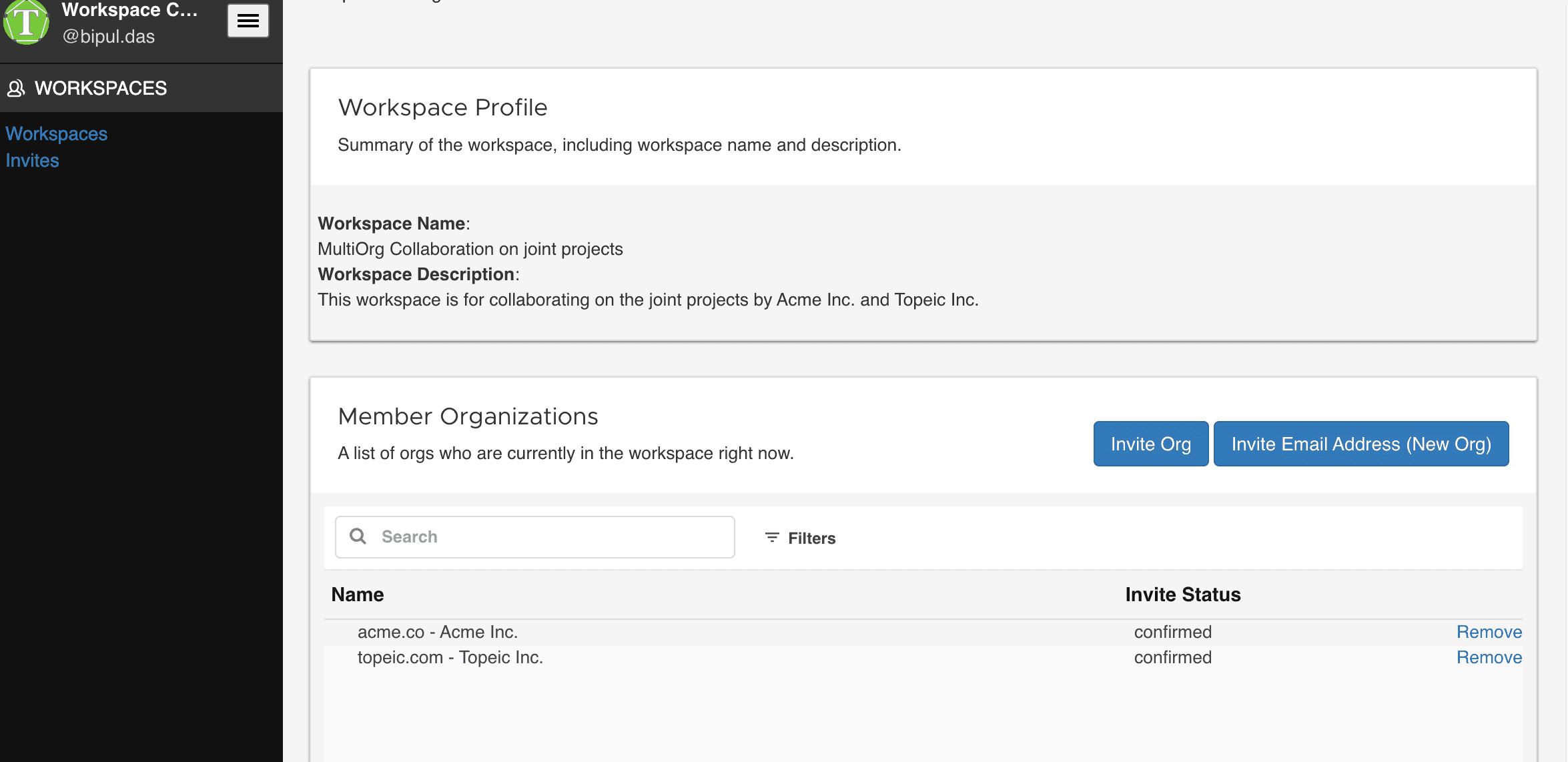Open the Invites sidebar link
The image size is (1568, 762).
pyautogui.click(x=33, y=160)
